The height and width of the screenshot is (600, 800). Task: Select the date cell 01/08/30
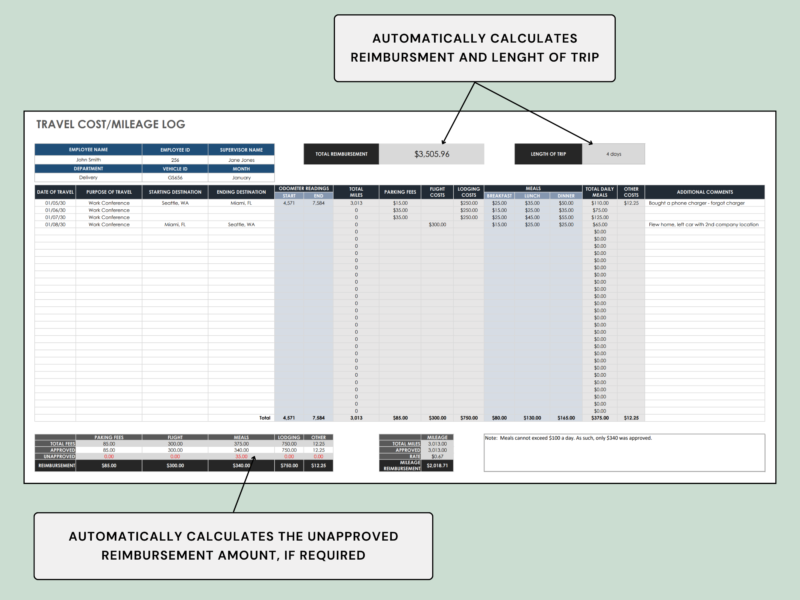[x=55, y=224]
